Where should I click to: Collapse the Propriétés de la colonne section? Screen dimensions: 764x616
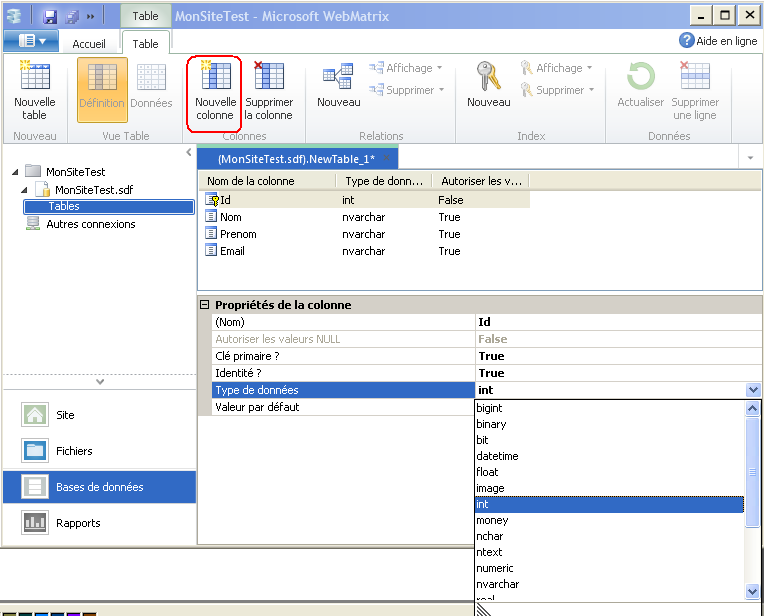click(205, 306)
